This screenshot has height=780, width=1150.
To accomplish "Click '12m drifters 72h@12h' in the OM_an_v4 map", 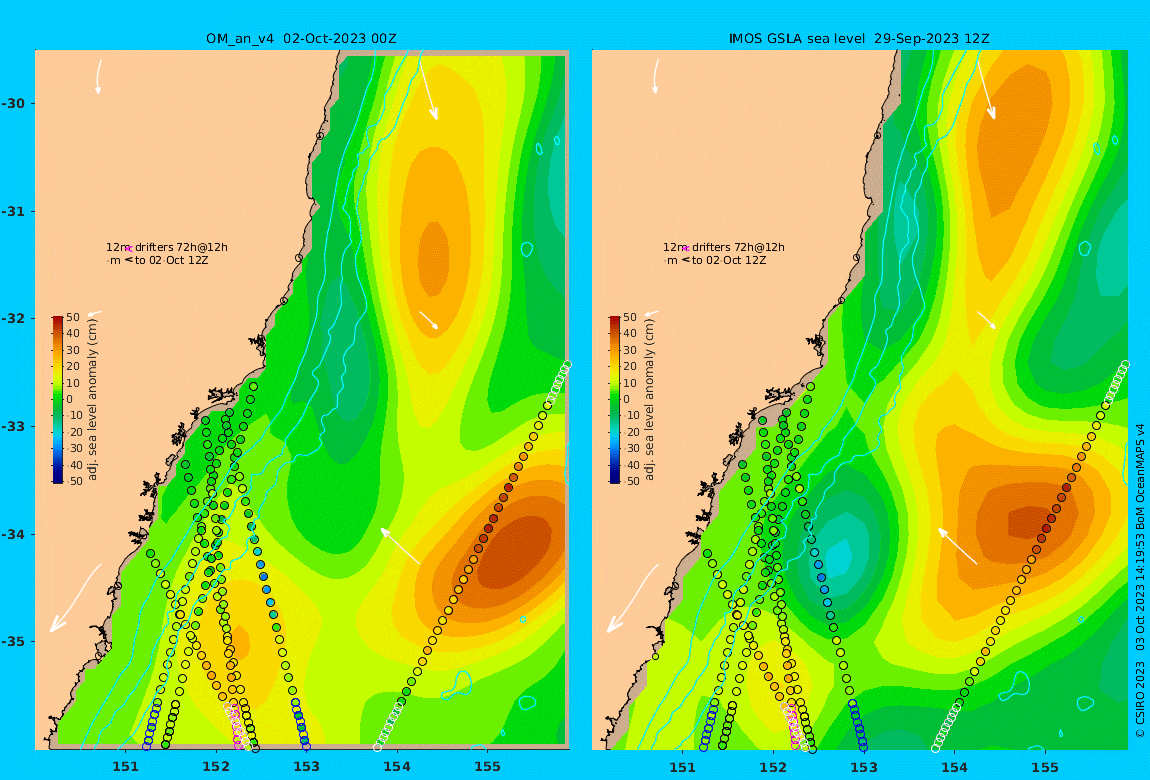I will [x=166, y=247].
